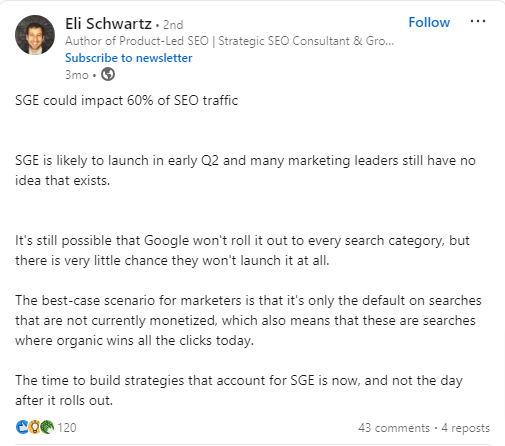Click the 3mo post timestamp
Screen dimensions: 505x446
click(x=77, y=75)
